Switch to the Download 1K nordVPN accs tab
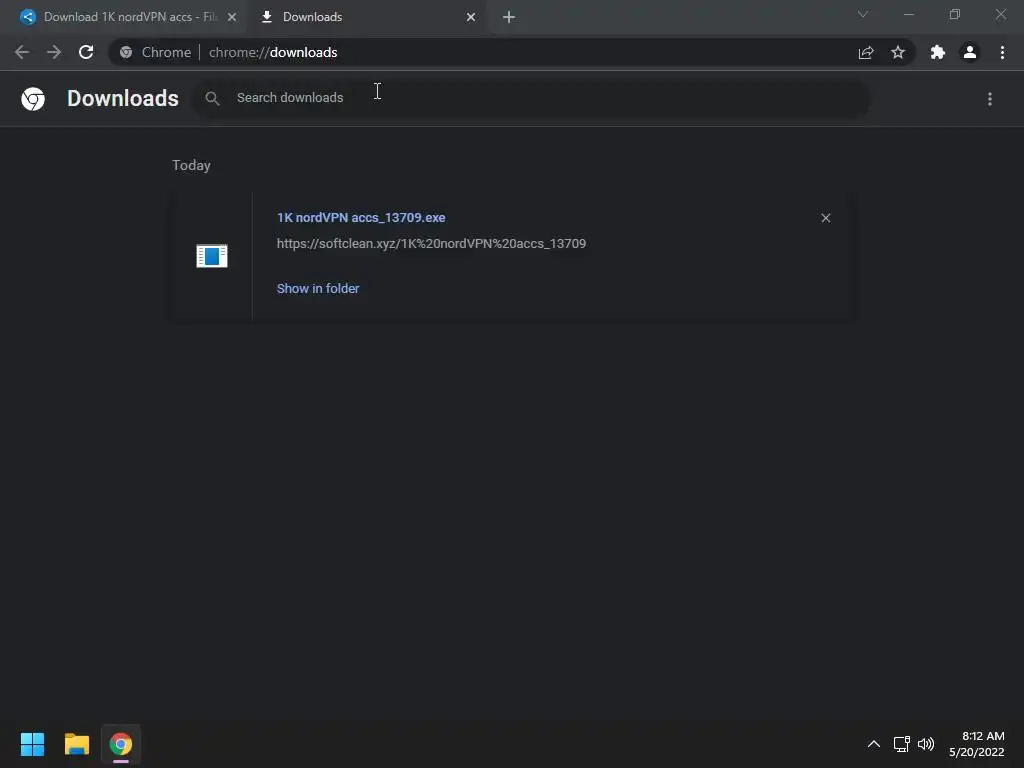1024x768 pixels. (129, 17)
